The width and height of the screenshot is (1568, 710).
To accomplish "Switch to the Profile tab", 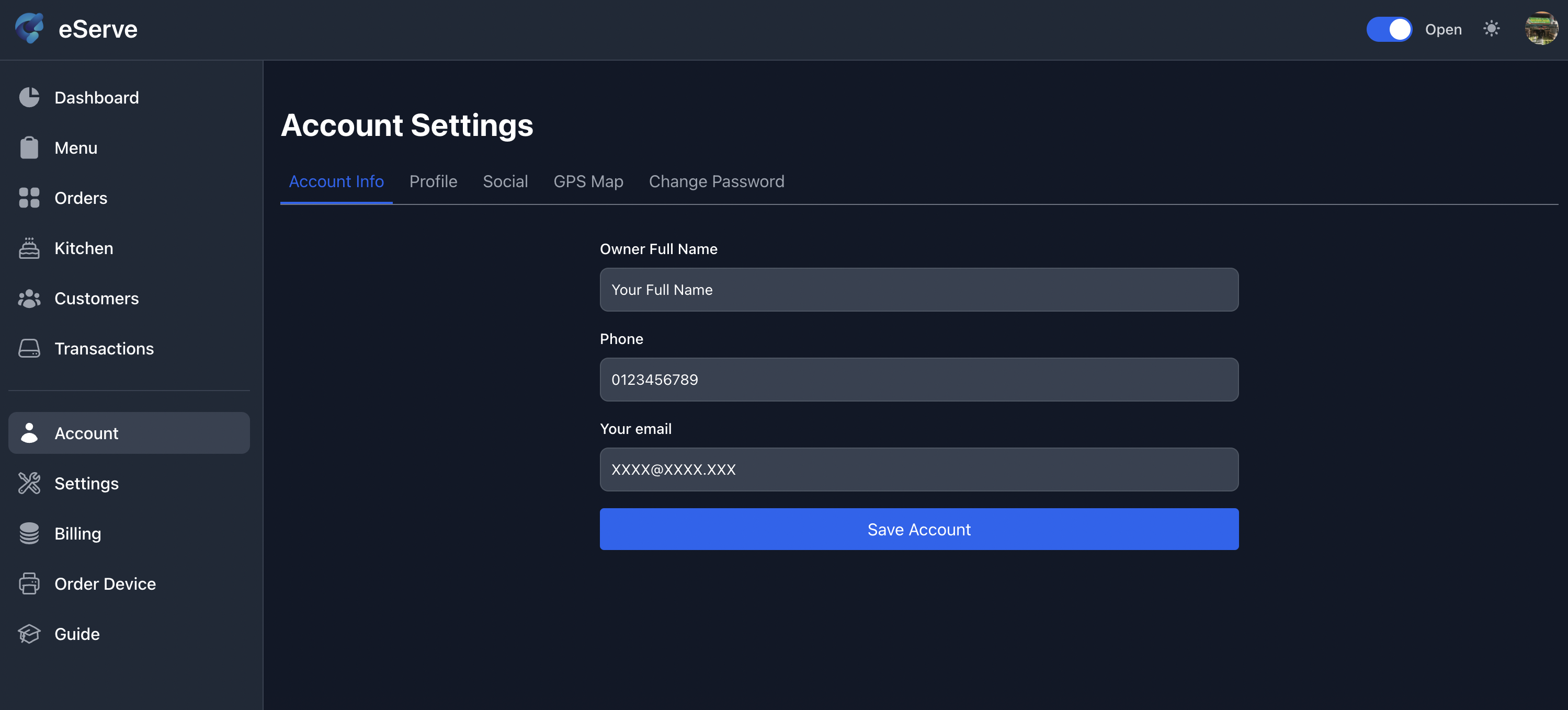I will (x=433, y=181).
